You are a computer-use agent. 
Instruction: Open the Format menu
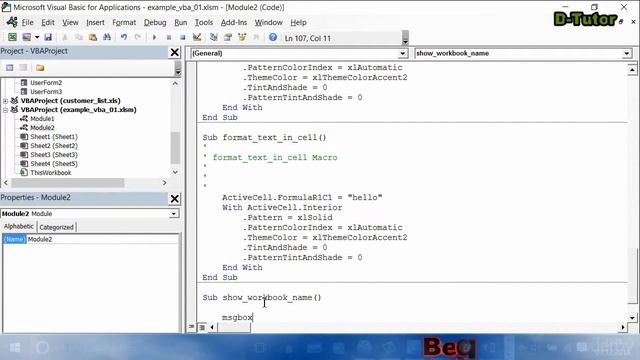tap(124, 22)
